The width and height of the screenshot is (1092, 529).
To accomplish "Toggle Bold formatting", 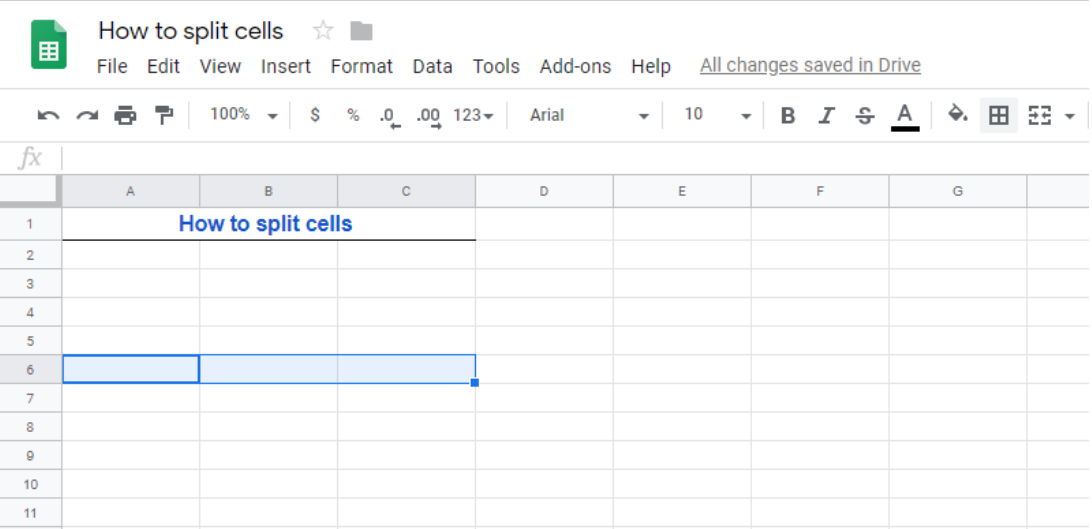I will click(788, 116).
